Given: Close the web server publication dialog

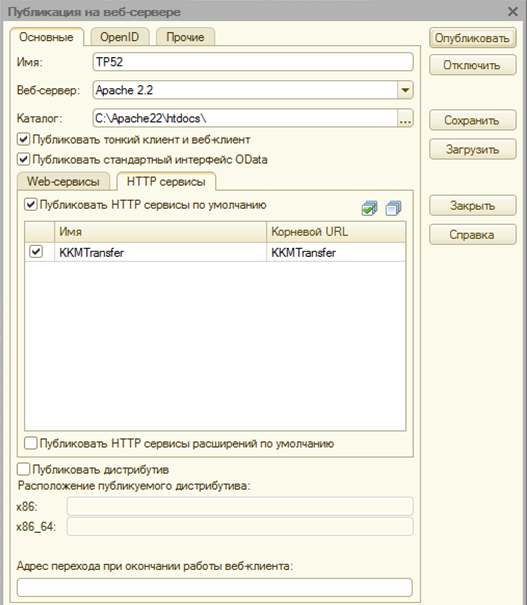Looking at the screenshot, I should [513, 12].
